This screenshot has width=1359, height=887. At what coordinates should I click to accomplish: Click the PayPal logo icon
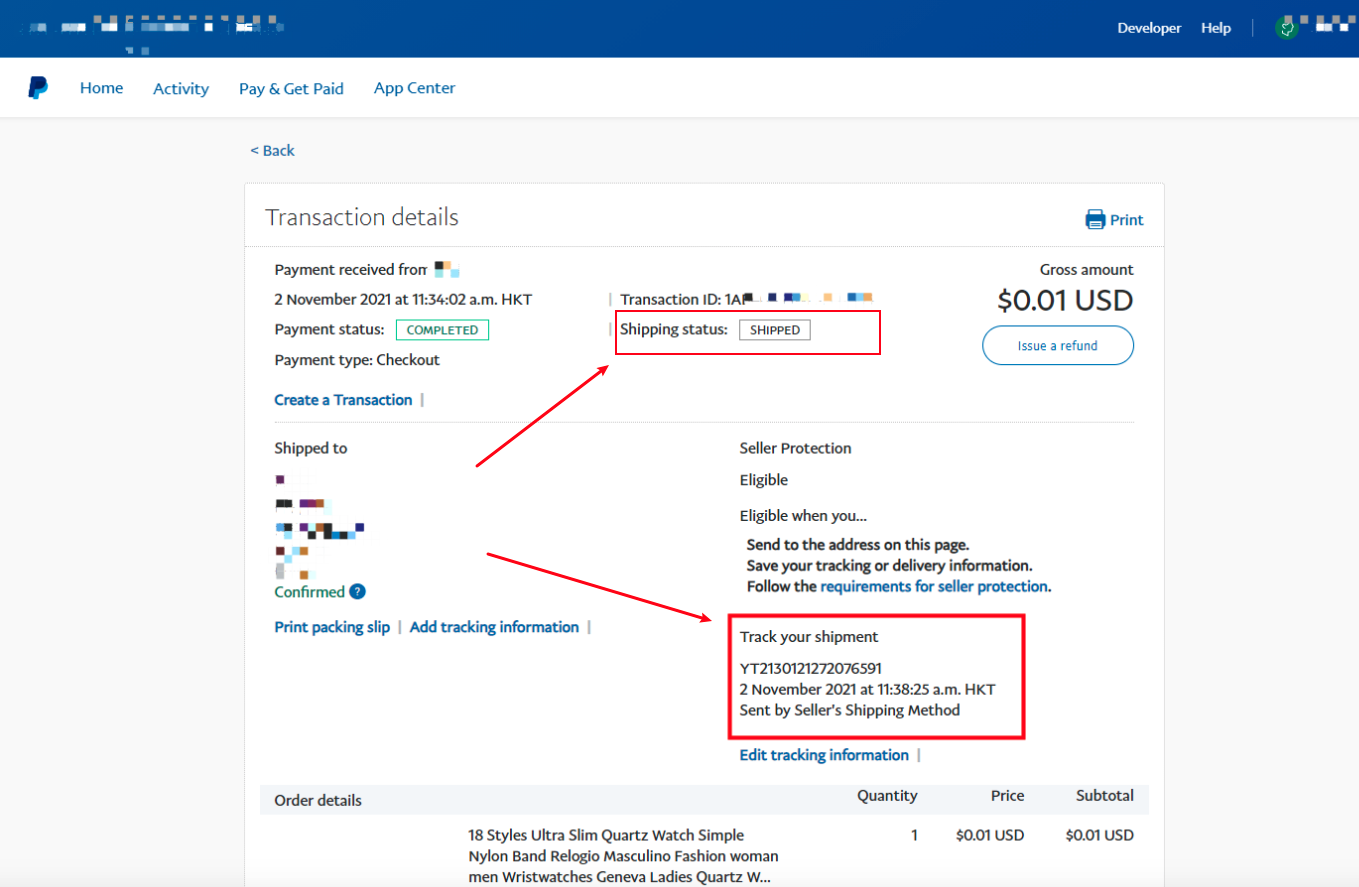pyautogui.click(x=38, y=88)
